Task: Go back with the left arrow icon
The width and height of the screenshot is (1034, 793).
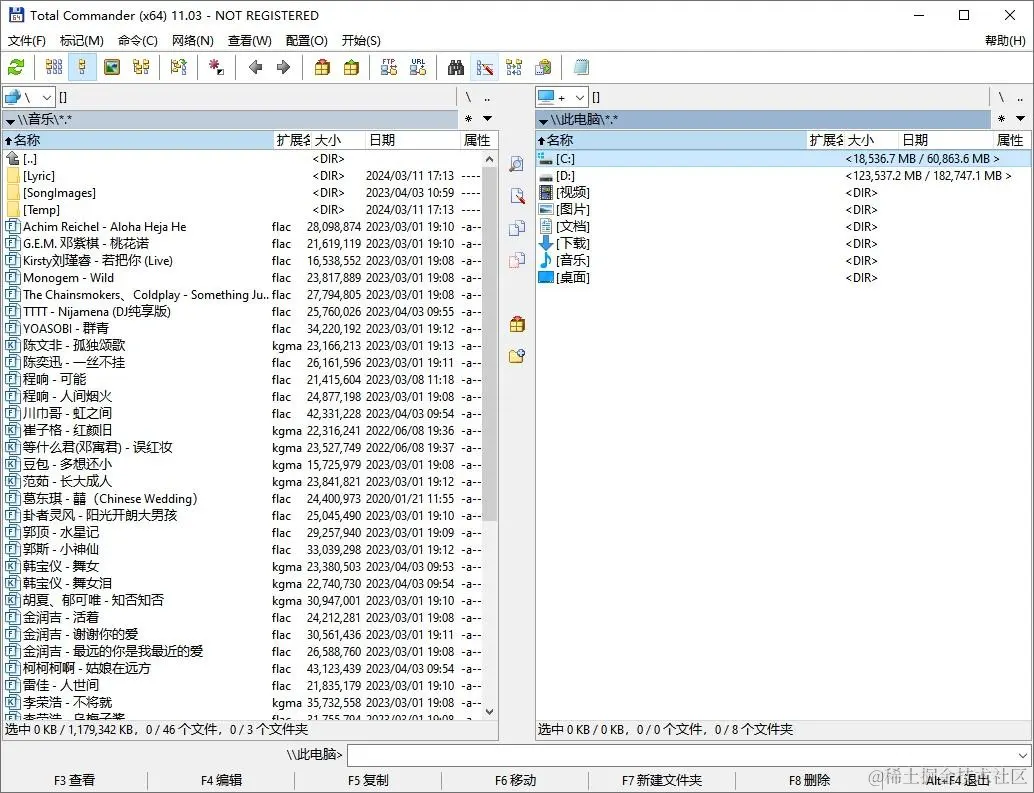Action: pos(255,67)
